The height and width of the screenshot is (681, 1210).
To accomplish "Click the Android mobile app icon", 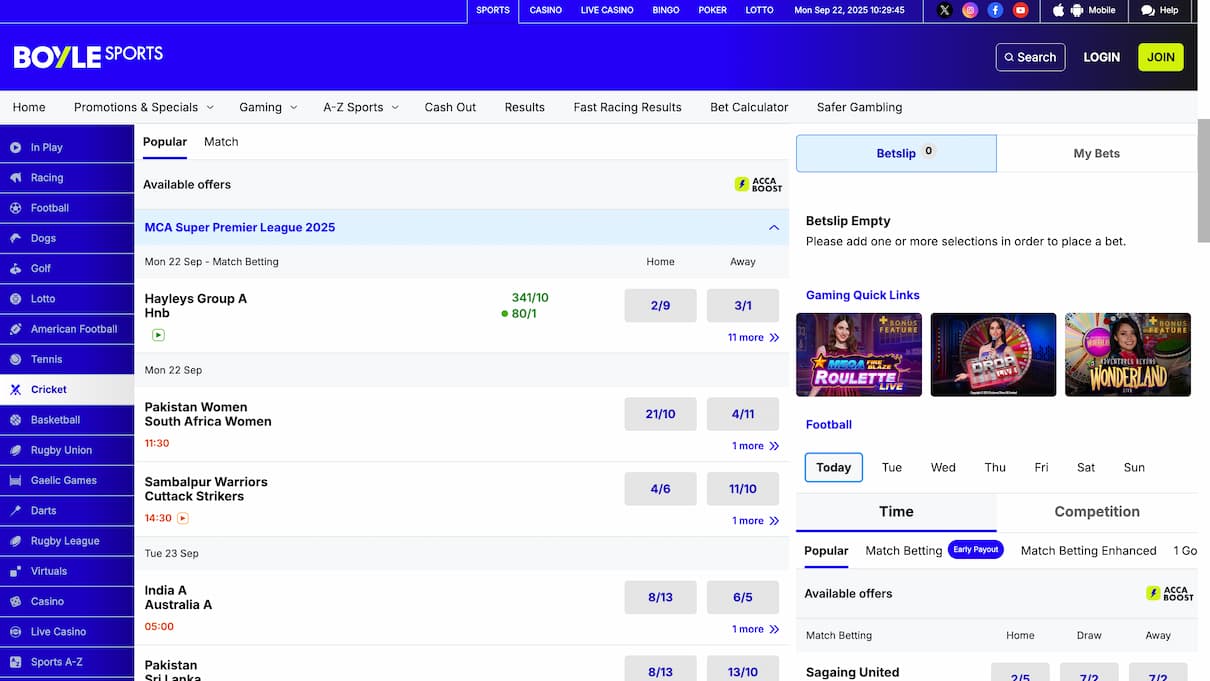I will pyautogui.click(x=1077, y=10).
